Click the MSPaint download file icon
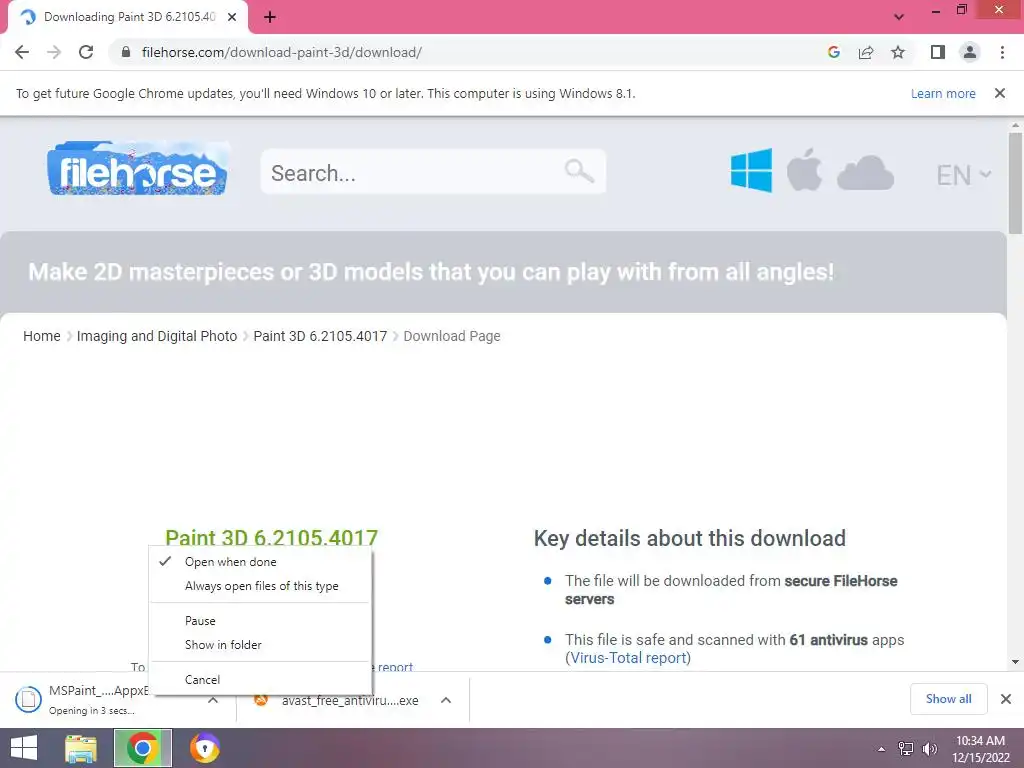Image resolution: width=1024 pixels, height=768 pixels. (x=28, y=699)
